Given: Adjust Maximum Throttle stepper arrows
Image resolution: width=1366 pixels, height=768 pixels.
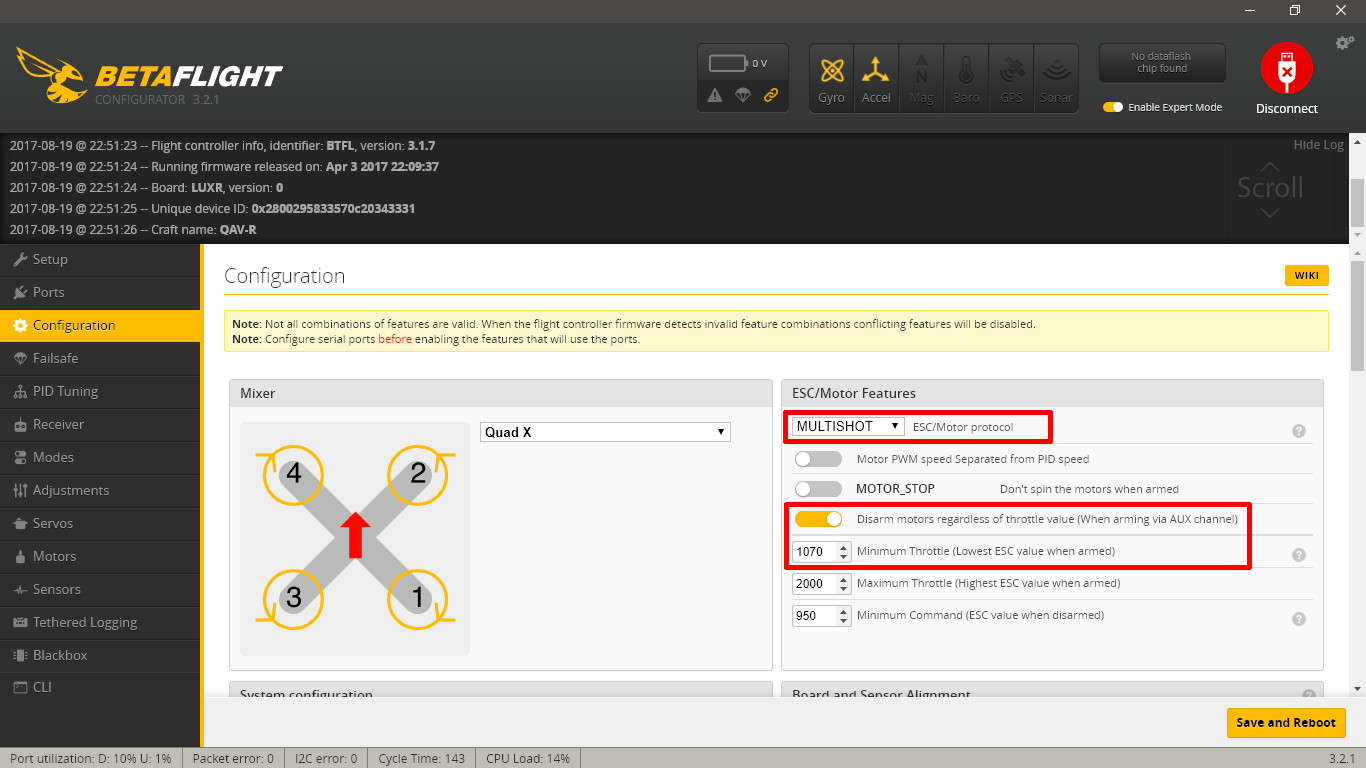Looking at the screenshot, I should tap(845, 583).
